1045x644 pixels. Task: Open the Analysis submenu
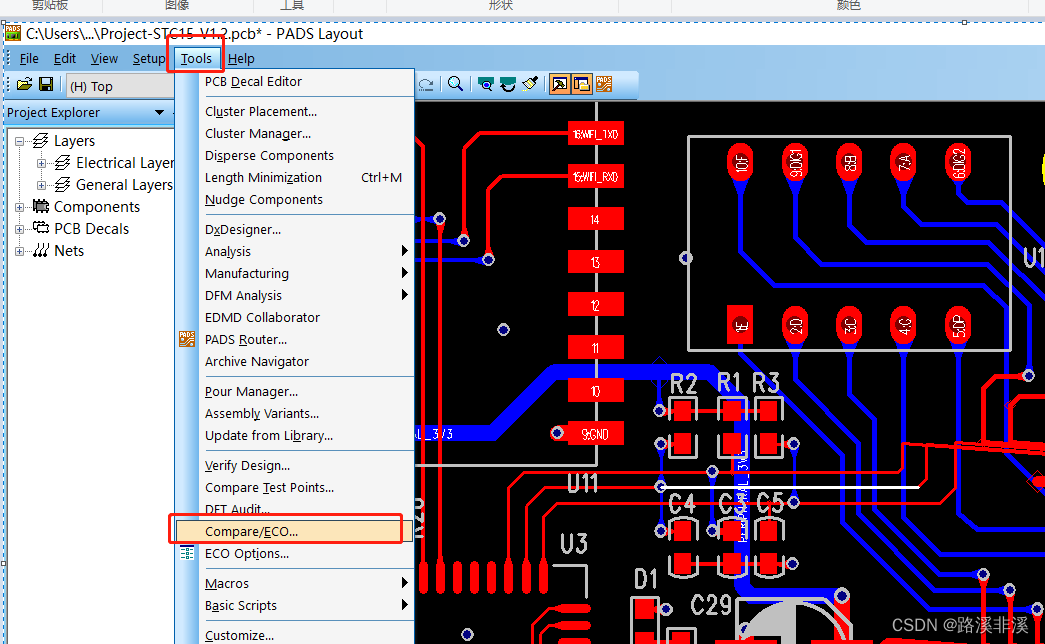point(307,251)
